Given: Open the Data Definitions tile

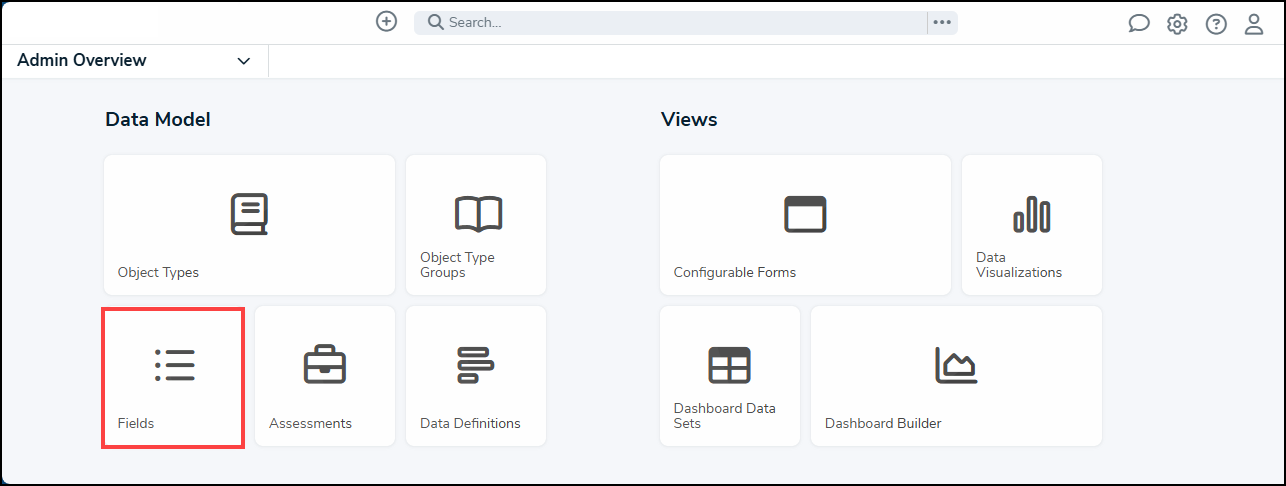Looking at the screenshot, I should (x=476, y=376).
